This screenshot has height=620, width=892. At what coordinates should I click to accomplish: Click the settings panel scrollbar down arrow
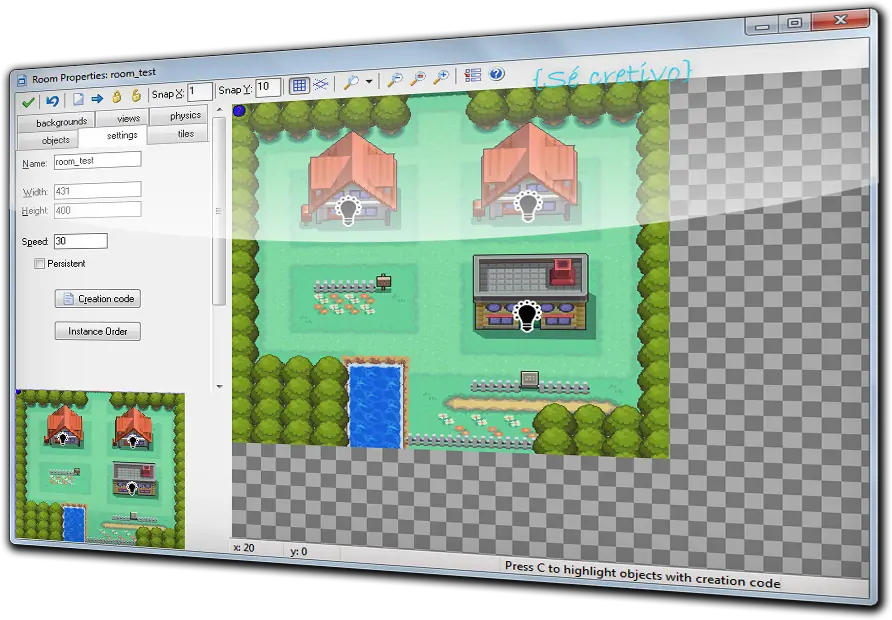[220, 386]
